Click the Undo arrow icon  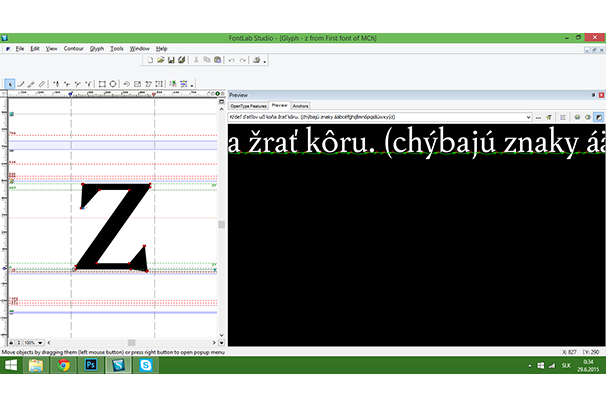click(231, 60)
